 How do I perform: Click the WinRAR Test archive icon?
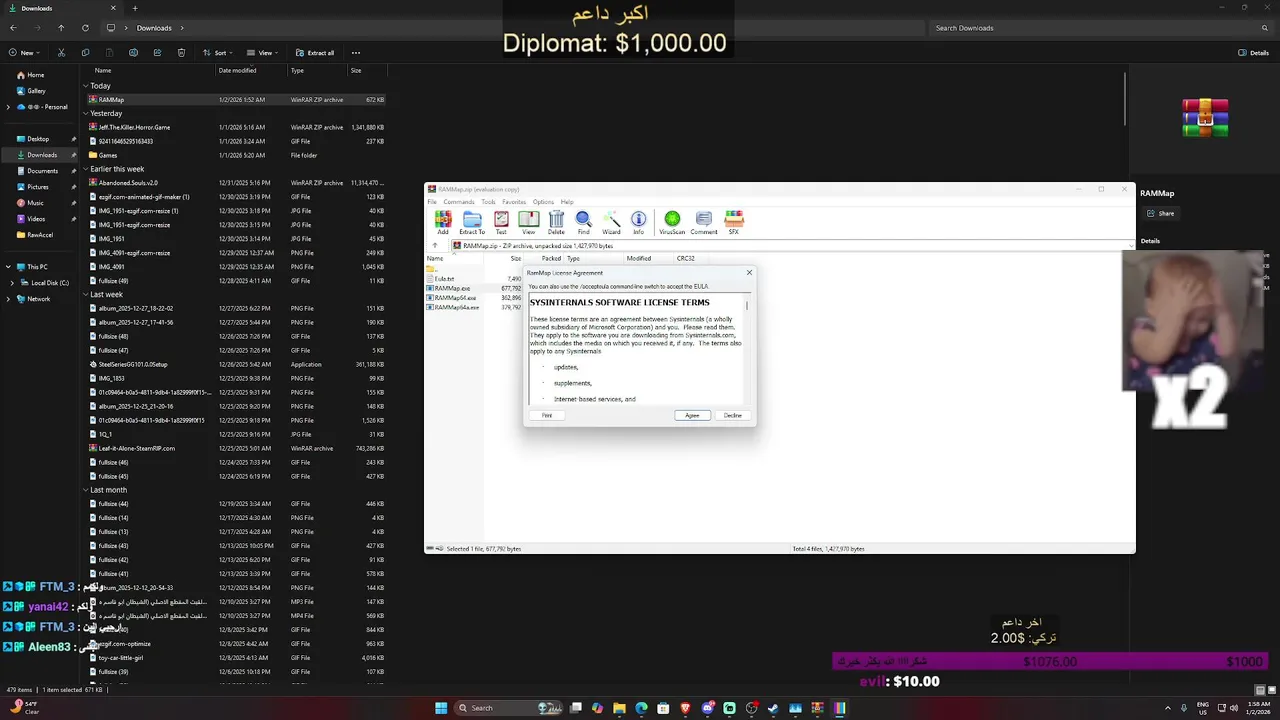coord(501,222)
